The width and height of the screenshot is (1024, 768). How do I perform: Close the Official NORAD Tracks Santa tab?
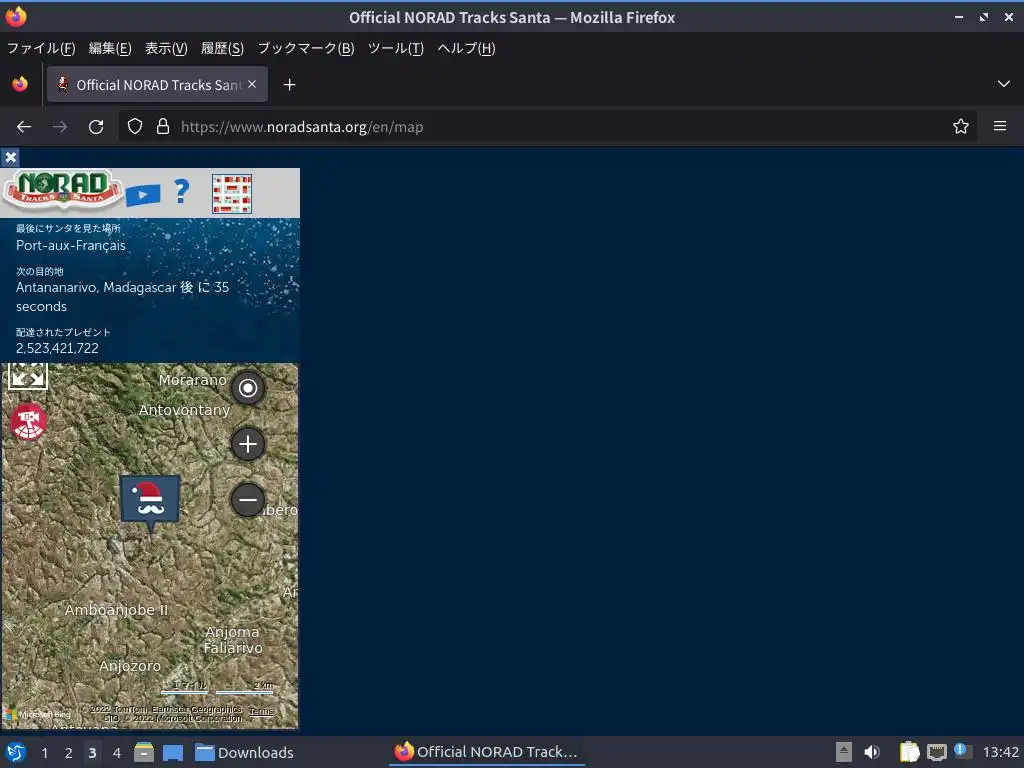pos(252,84)
